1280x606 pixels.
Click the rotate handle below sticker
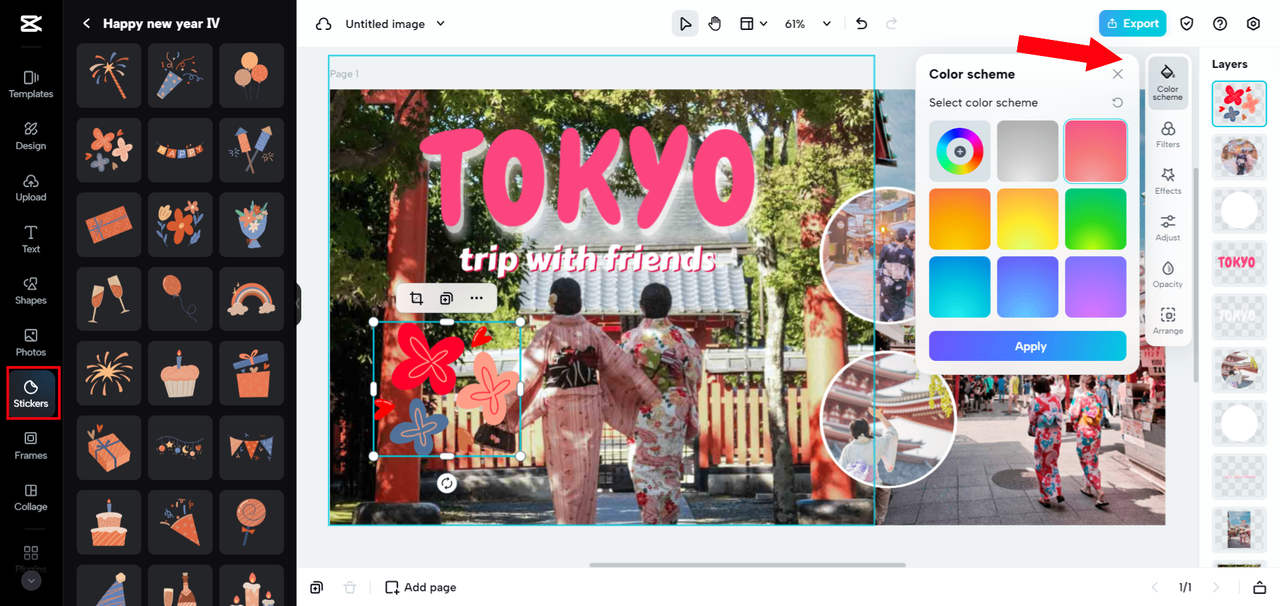pos(447,483)
